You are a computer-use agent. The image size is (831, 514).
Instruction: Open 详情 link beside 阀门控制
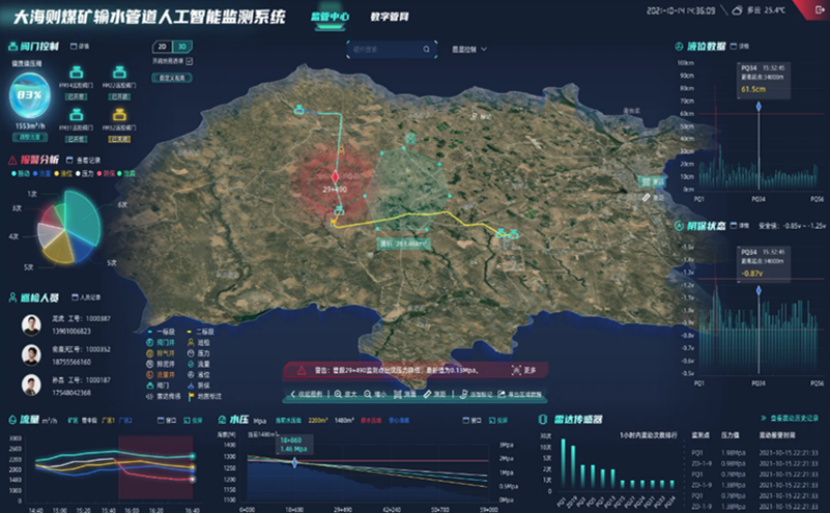click(80, 47)
